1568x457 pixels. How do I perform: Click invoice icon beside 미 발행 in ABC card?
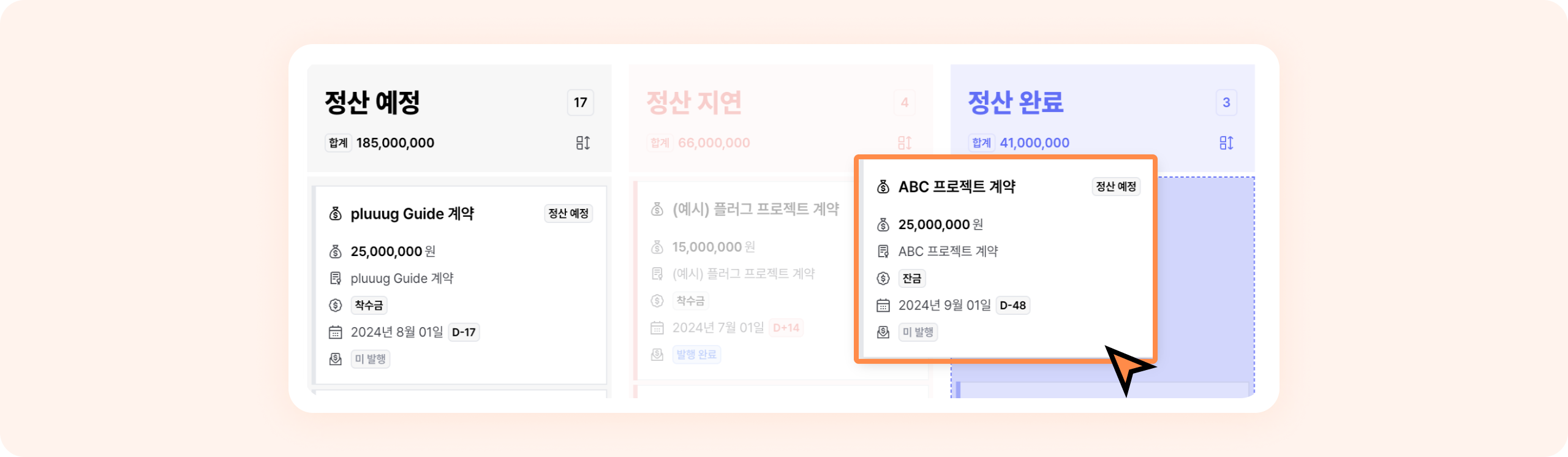[x=883, y=332]
